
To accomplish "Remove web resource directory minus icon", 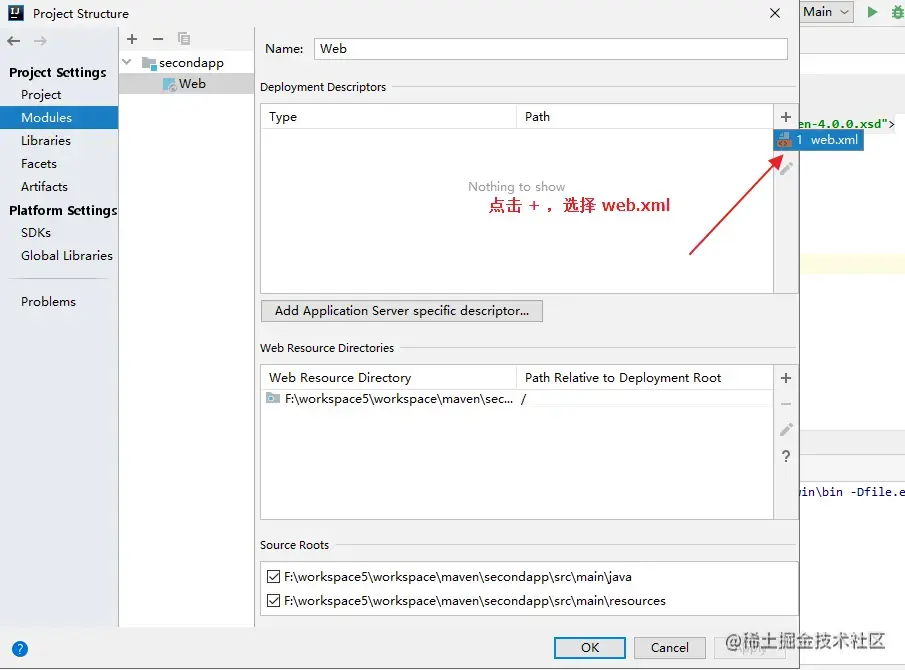I will click(x=786, y=404).
